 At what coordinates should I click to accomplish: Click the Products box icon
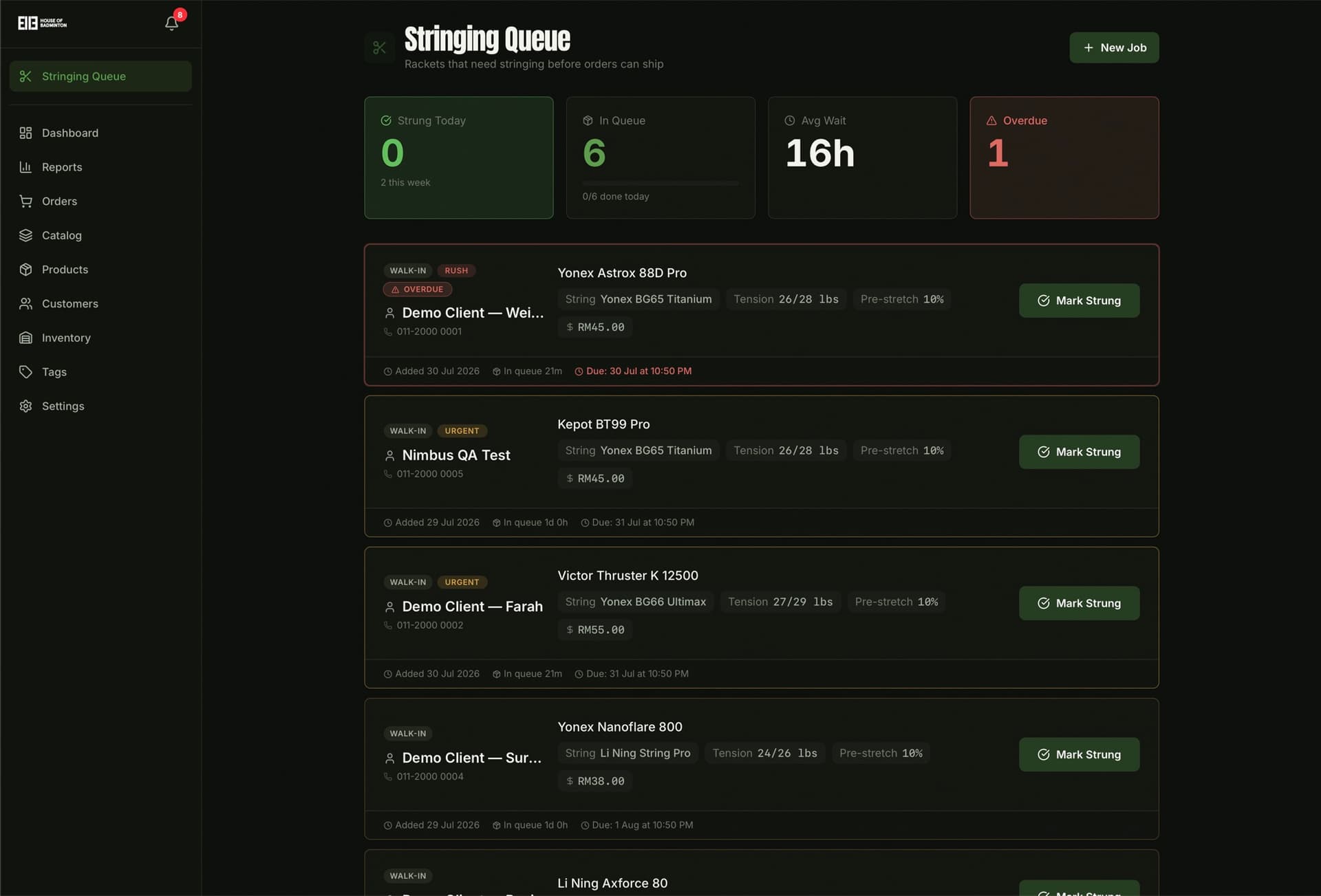[x=25, y=270]
